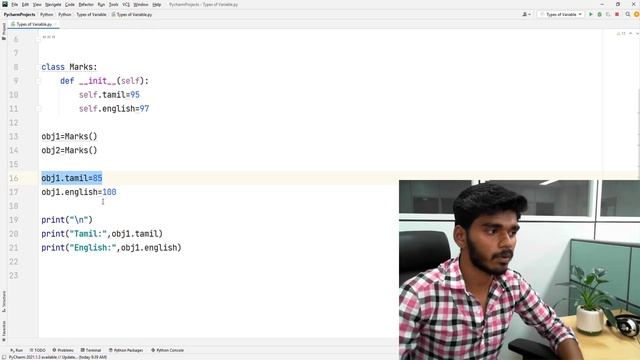
Task: Collapse the docstring fold marker on line 6
Action: [38, 39]
